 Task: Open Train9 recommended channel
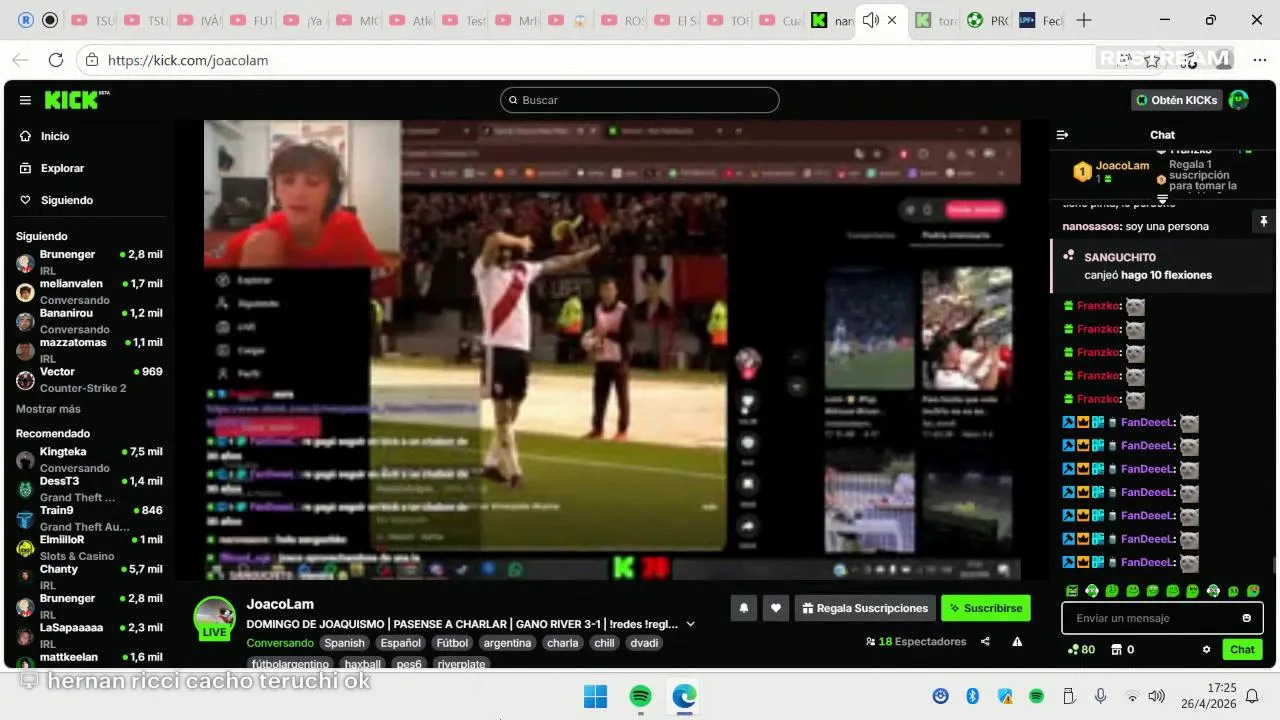(90, 517)
